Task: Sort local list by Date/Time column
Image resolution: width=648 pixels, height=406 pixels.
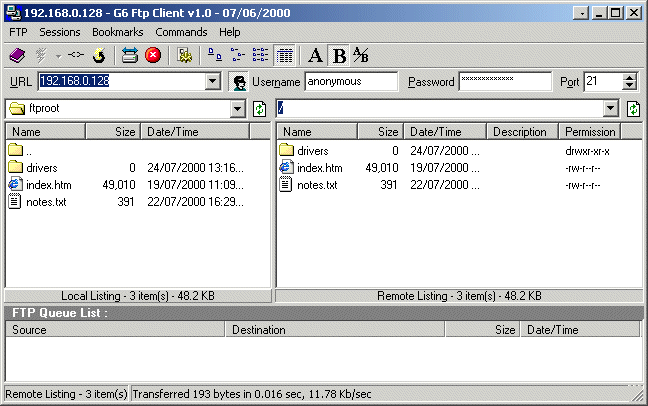Action: pos(195,131)
